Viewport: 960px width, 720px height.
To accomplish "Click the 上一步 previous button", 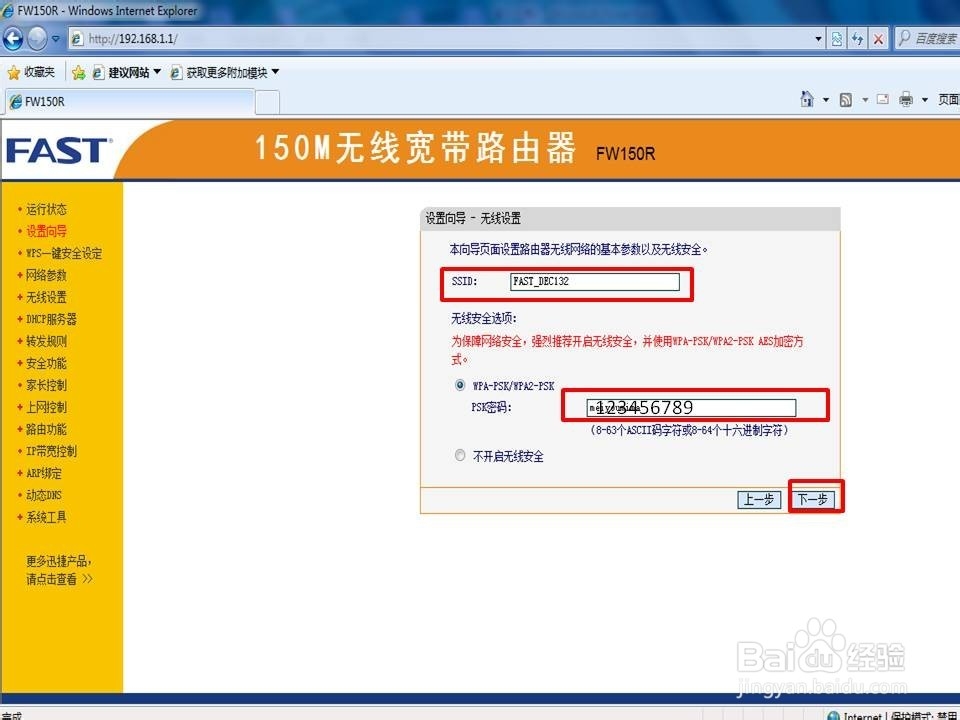I will pyautogui.click(x=759, y=500).
